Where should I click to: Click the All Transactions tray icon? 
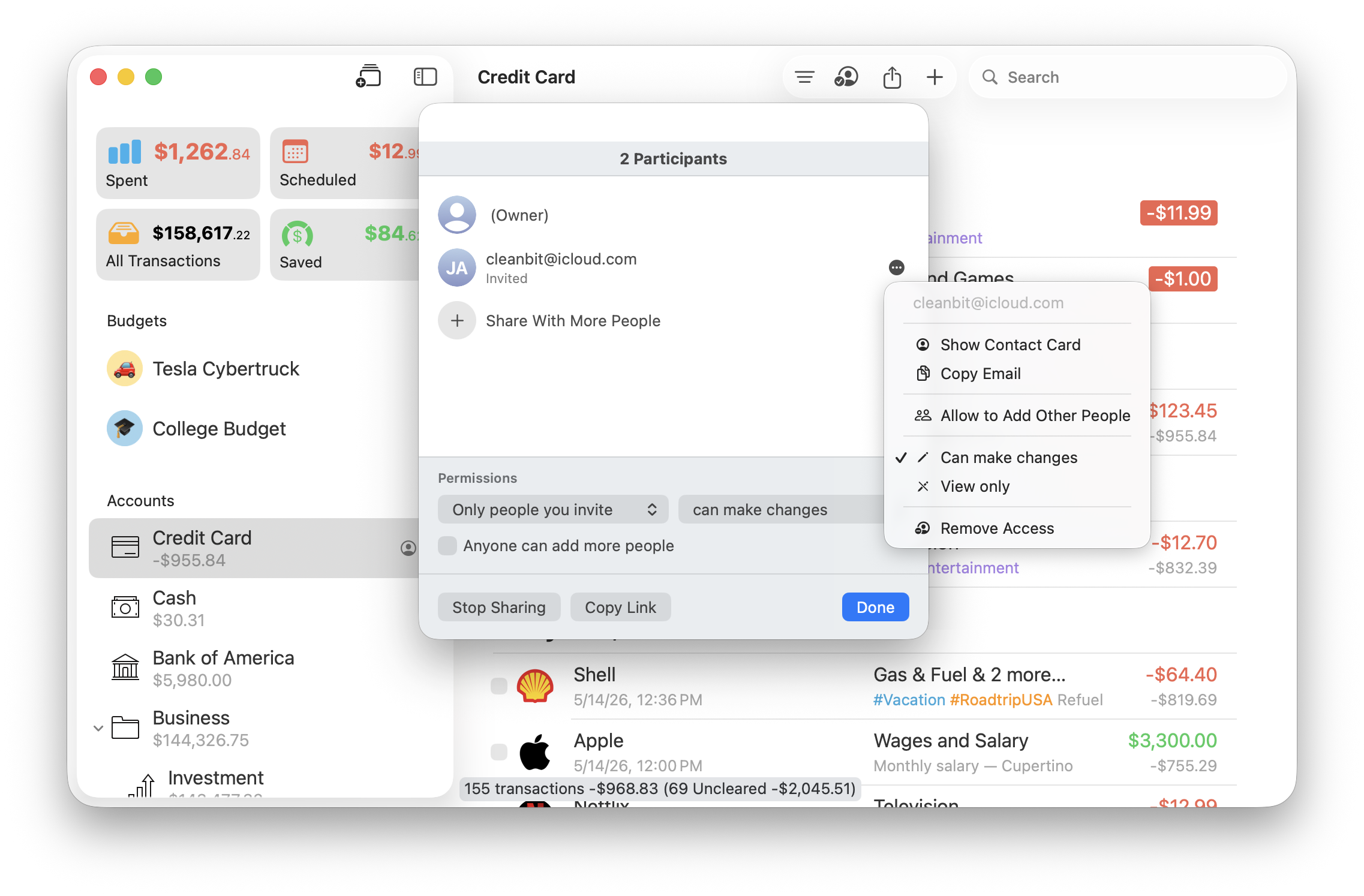[124, 233]
